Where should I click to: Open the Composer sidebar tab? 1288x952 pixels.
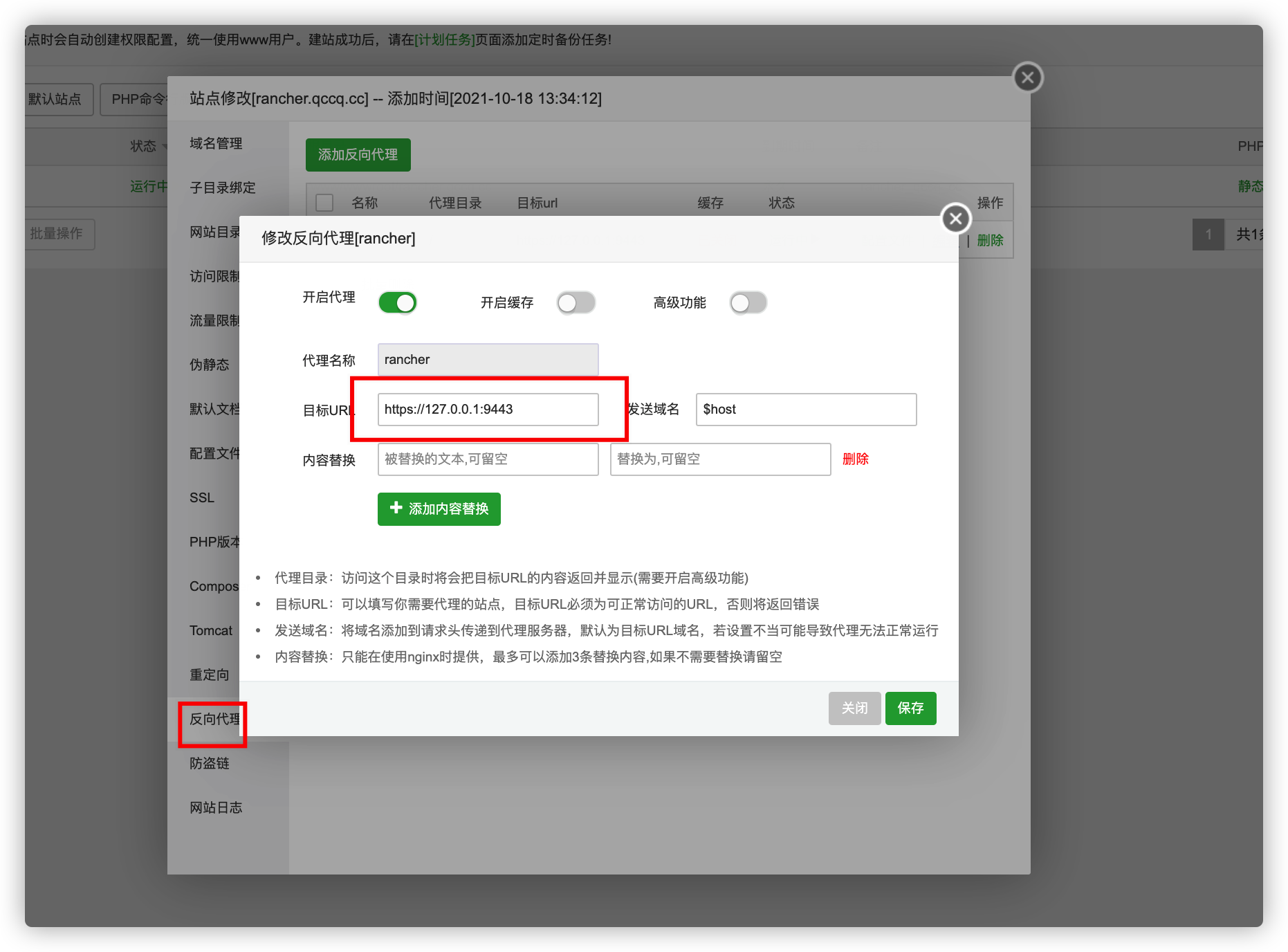click(x=214, y=587)
